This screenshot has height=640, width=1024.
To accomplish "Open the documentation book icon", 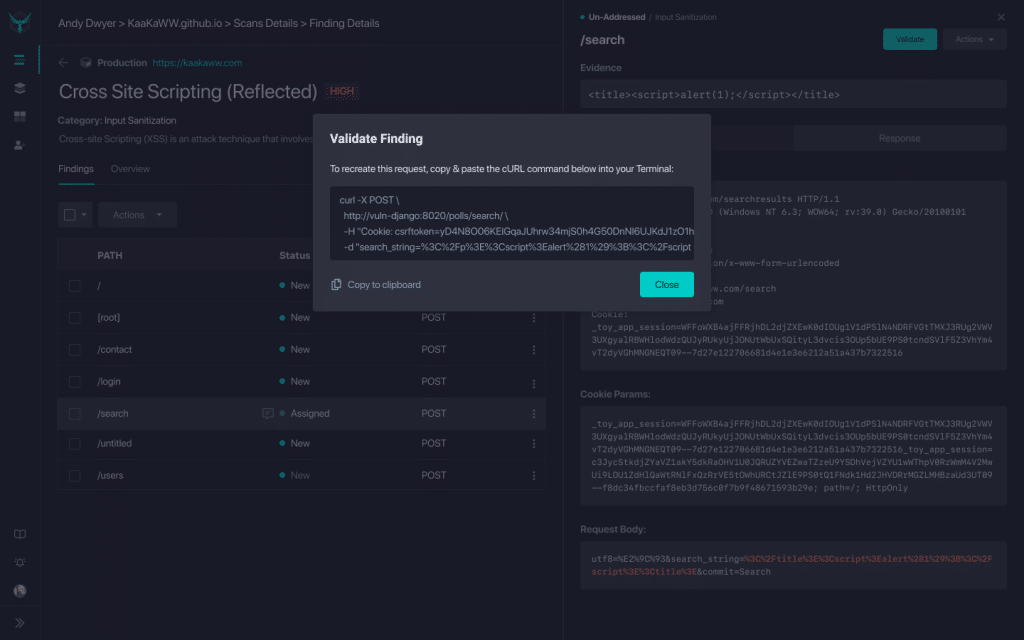I will click(x=20, y=534).
